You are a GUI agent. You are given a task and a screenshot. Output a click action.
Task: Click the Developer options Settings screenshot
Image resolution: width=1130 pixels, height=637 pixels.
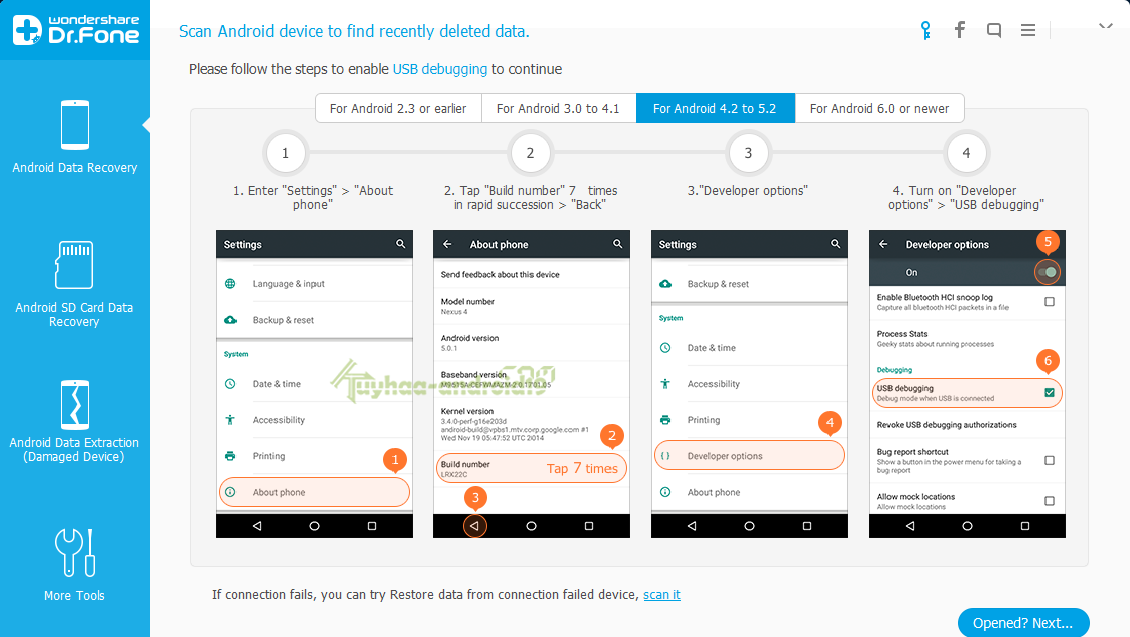click(x=749, y=384)
